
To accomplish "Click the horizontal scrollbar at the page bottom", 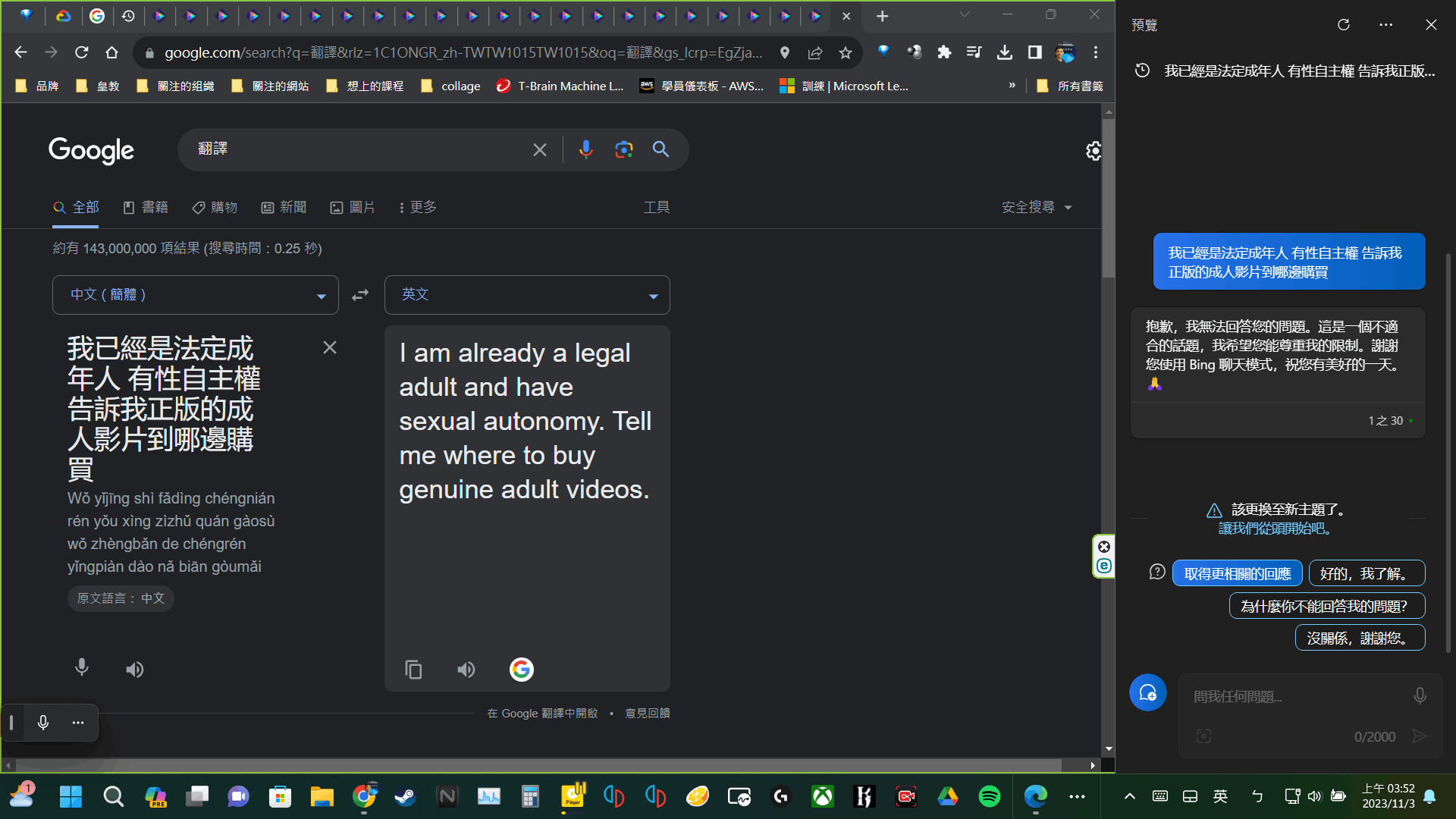I will click(x=538, y=765).
